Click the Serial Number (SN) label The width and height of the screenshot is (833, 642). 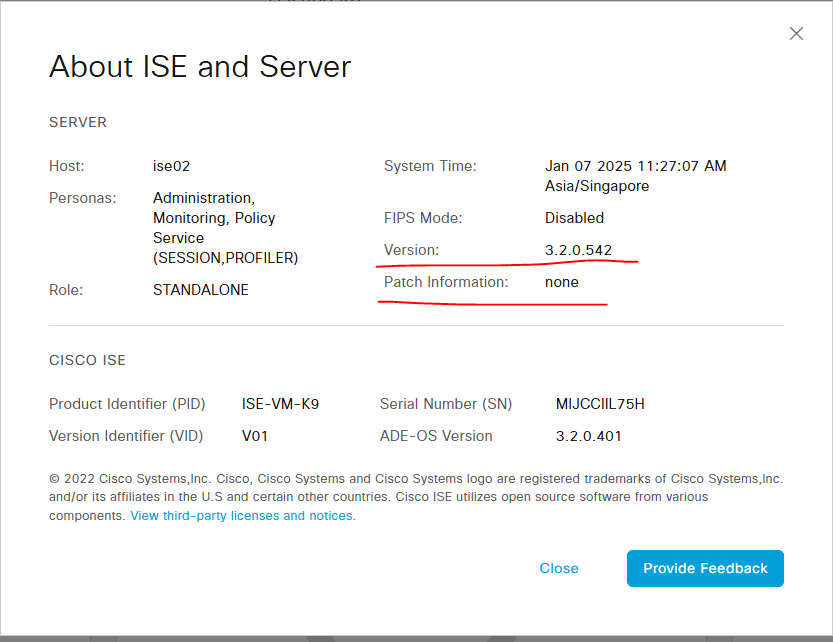point(446,404)
